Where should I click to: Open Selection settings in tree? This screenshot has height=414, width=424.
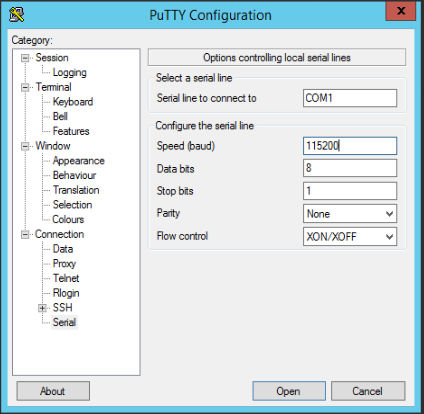coord(72,205)
